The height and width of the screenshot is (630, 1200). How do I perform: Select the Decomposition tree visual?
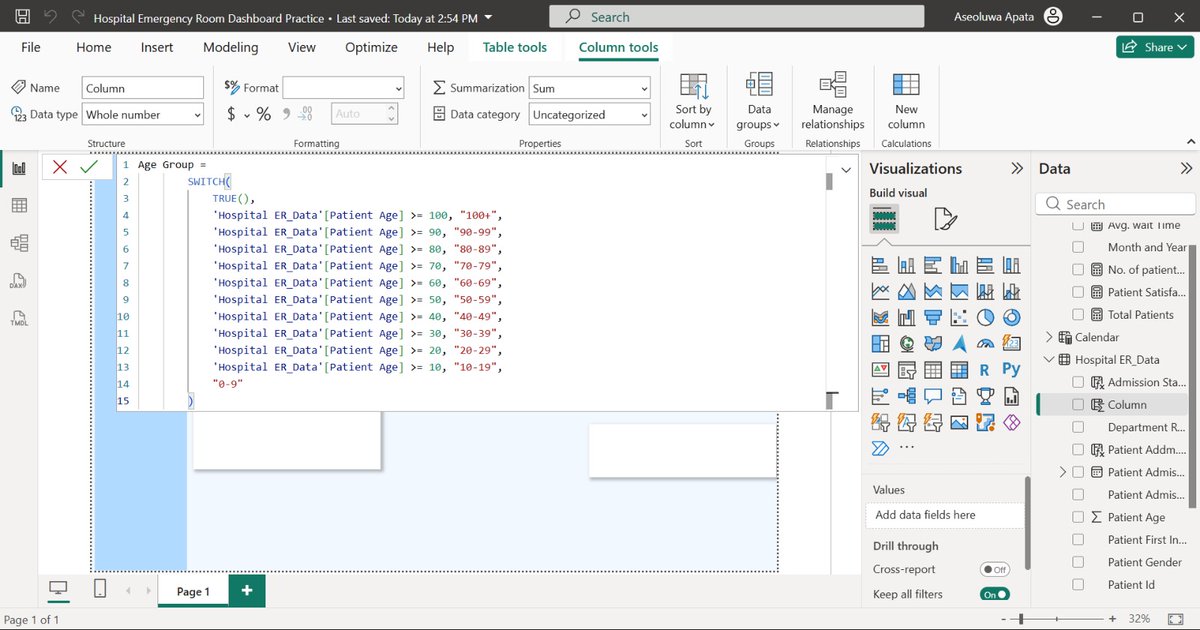click(907, 396)
